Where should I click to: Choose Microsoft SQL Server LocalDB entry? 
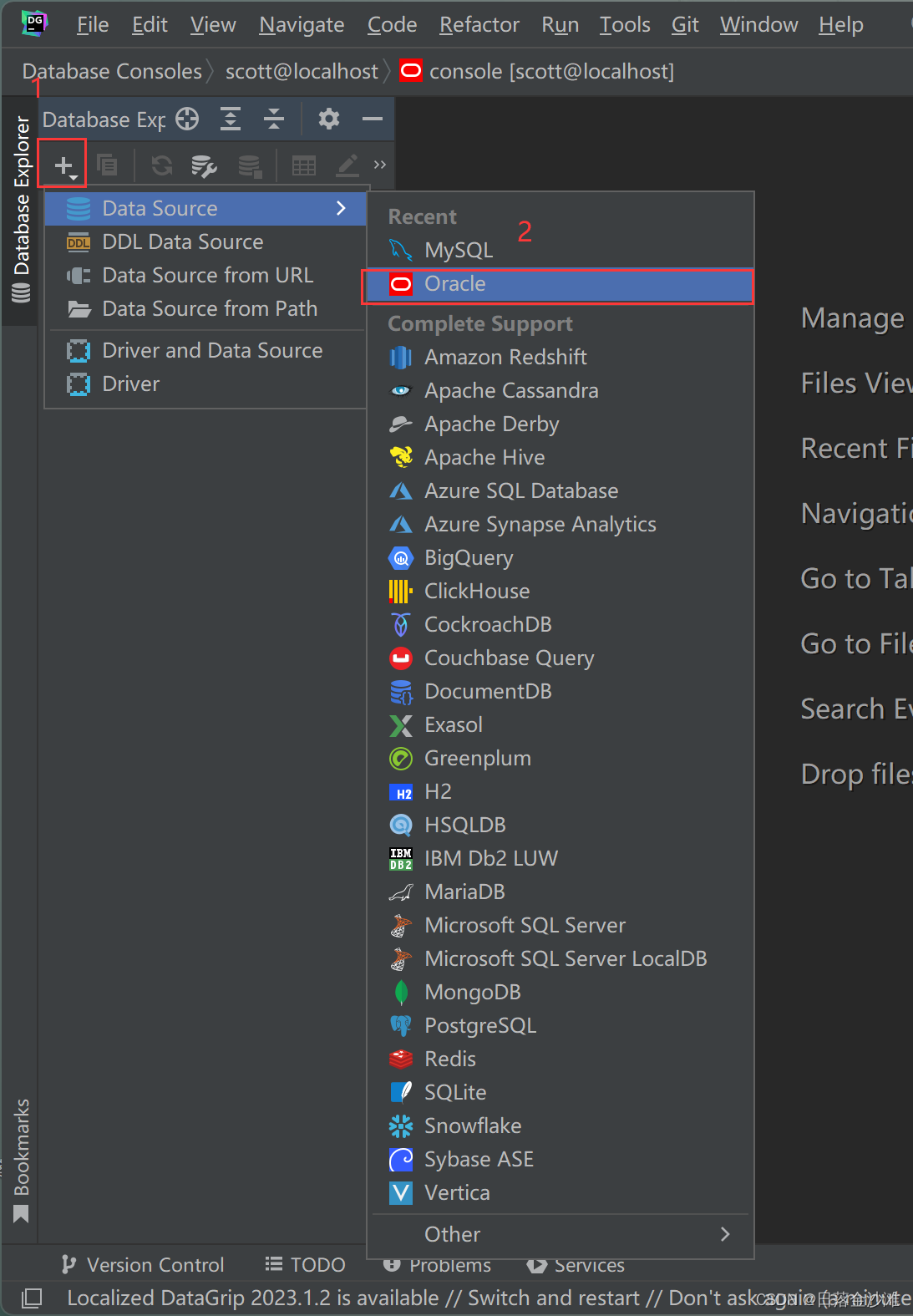tap(560, 958)
